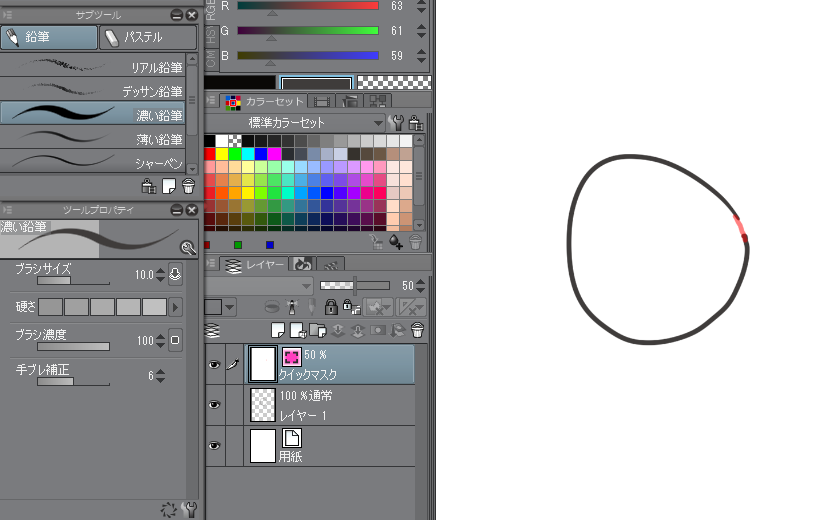Change 手ブレ補正 value with stepper
Image resolution: width=817 pixels, height=520 pixels.
tap(160, 376)
